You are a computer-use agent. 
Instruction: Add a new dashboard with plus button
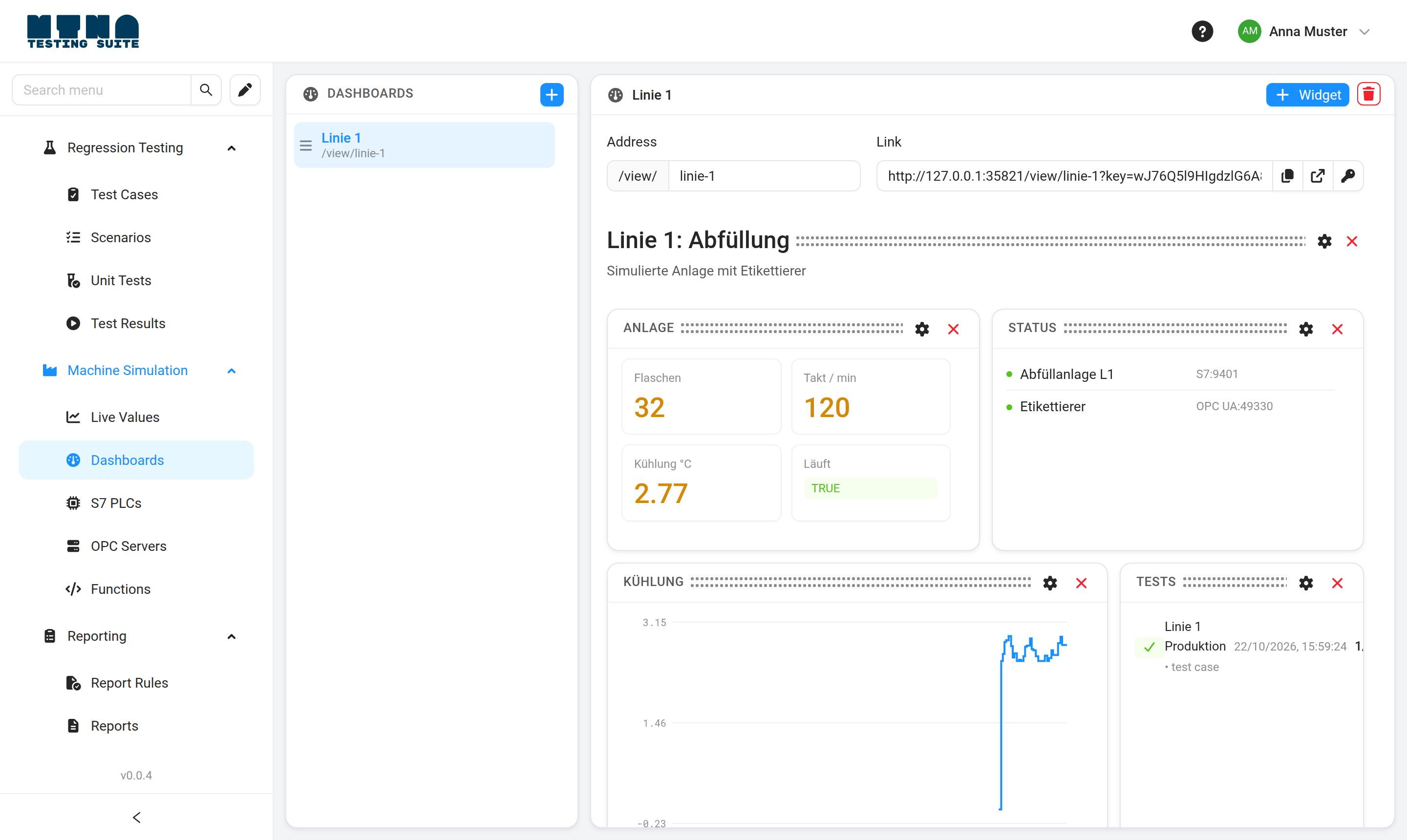552,95
